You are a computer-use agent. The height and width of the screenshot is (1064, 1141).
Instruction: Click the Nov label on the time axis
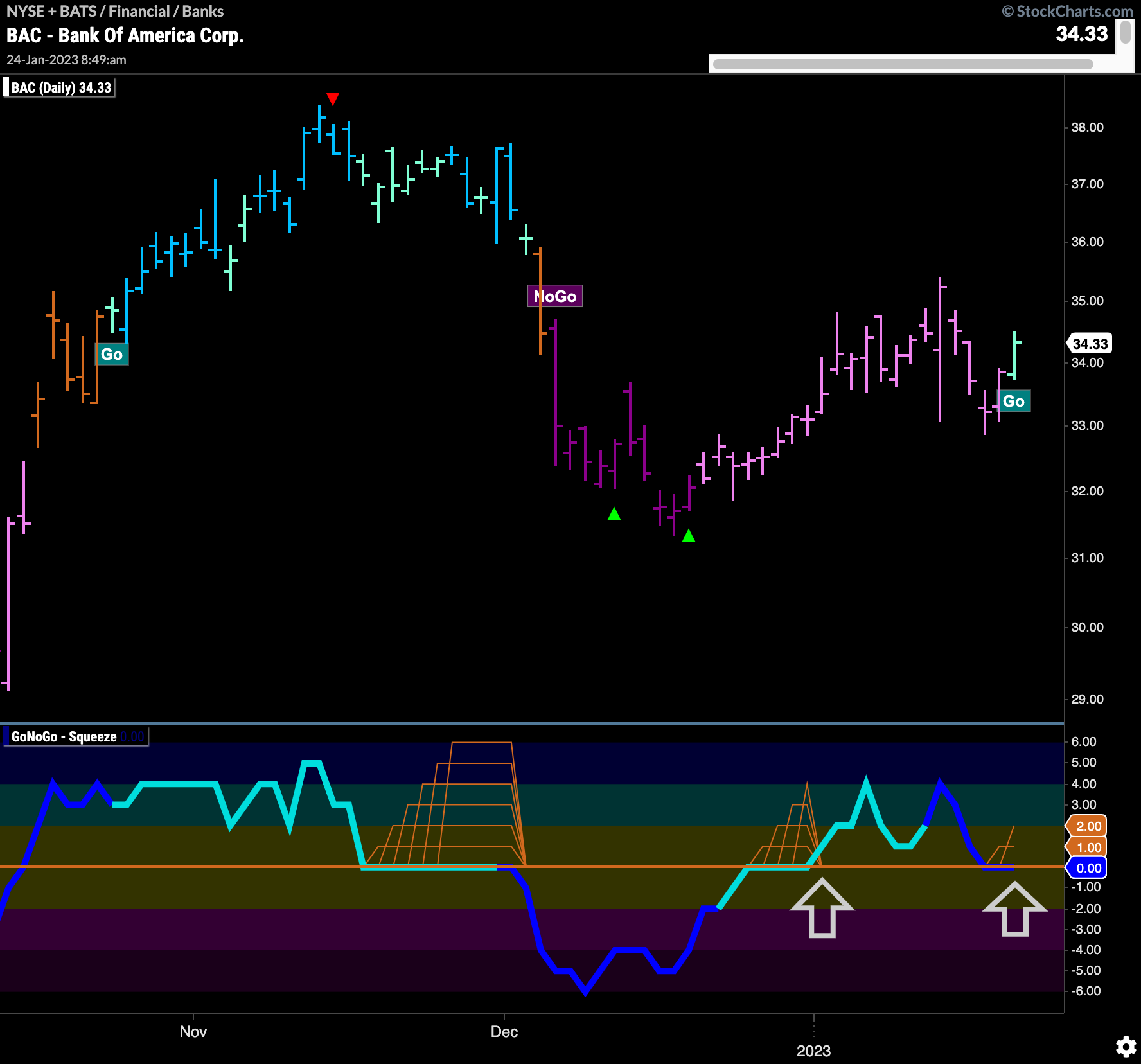coord(193,1031)
